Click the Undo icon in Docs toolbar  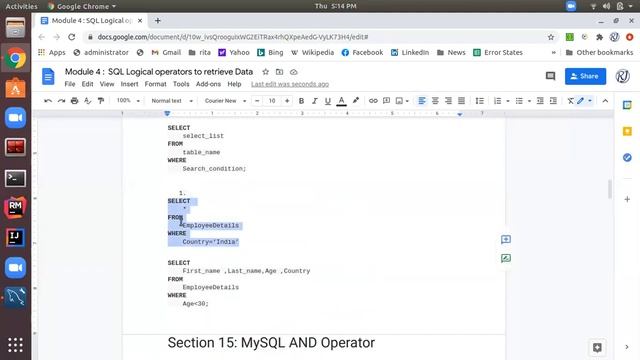(x=48, y=101)
